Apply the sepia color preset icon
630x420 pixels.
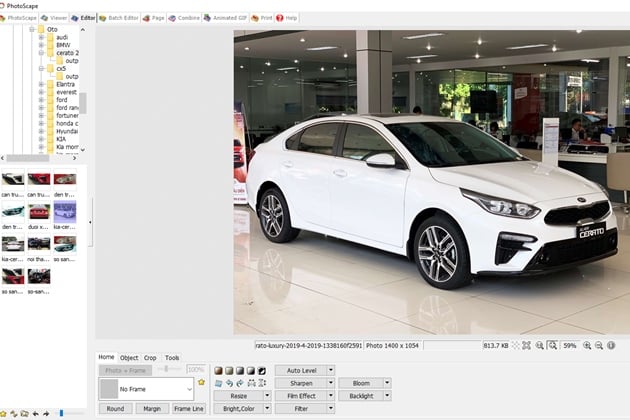[x=218, y=370]
